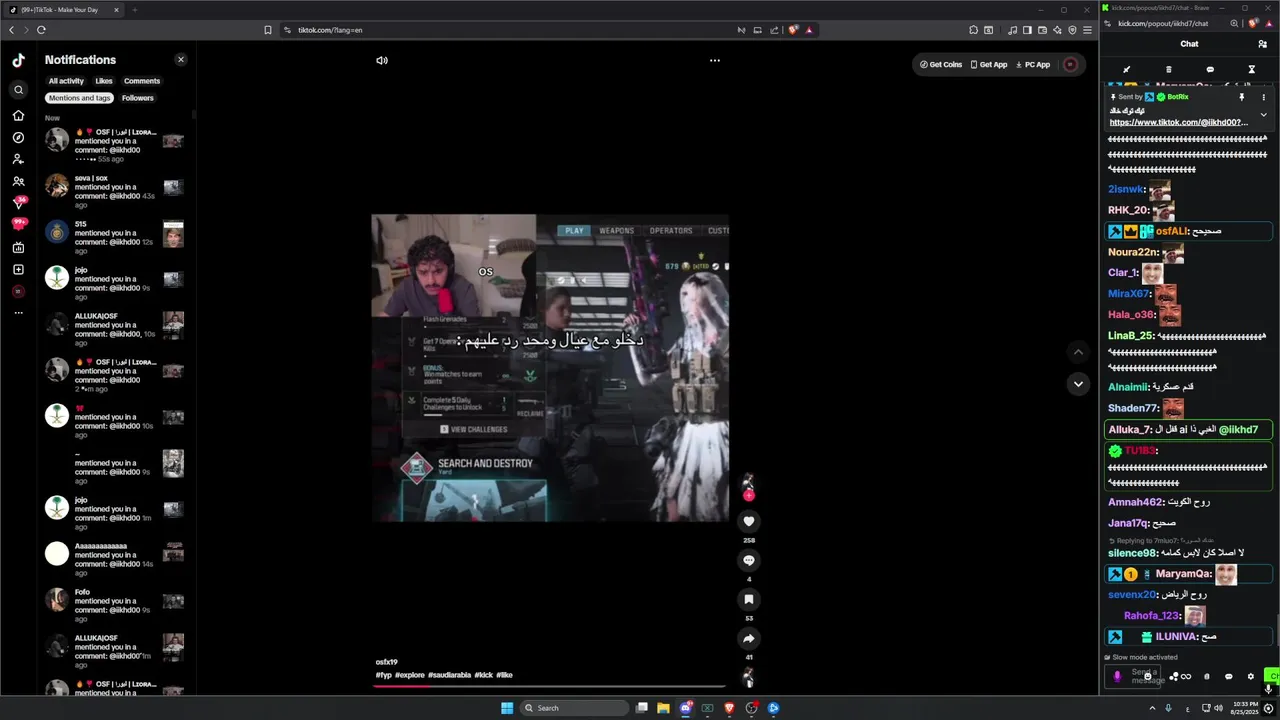Like the video with heart icon
Viewport: 1280px width, 720px height.
749,521
